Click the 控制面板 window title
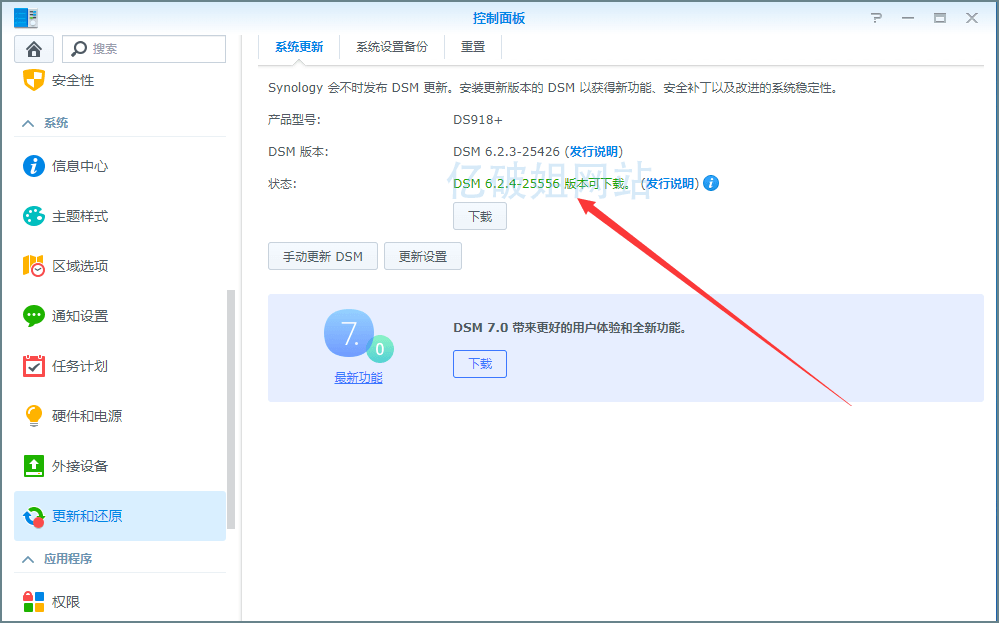The image size is (999, 623). coord(499,18)
